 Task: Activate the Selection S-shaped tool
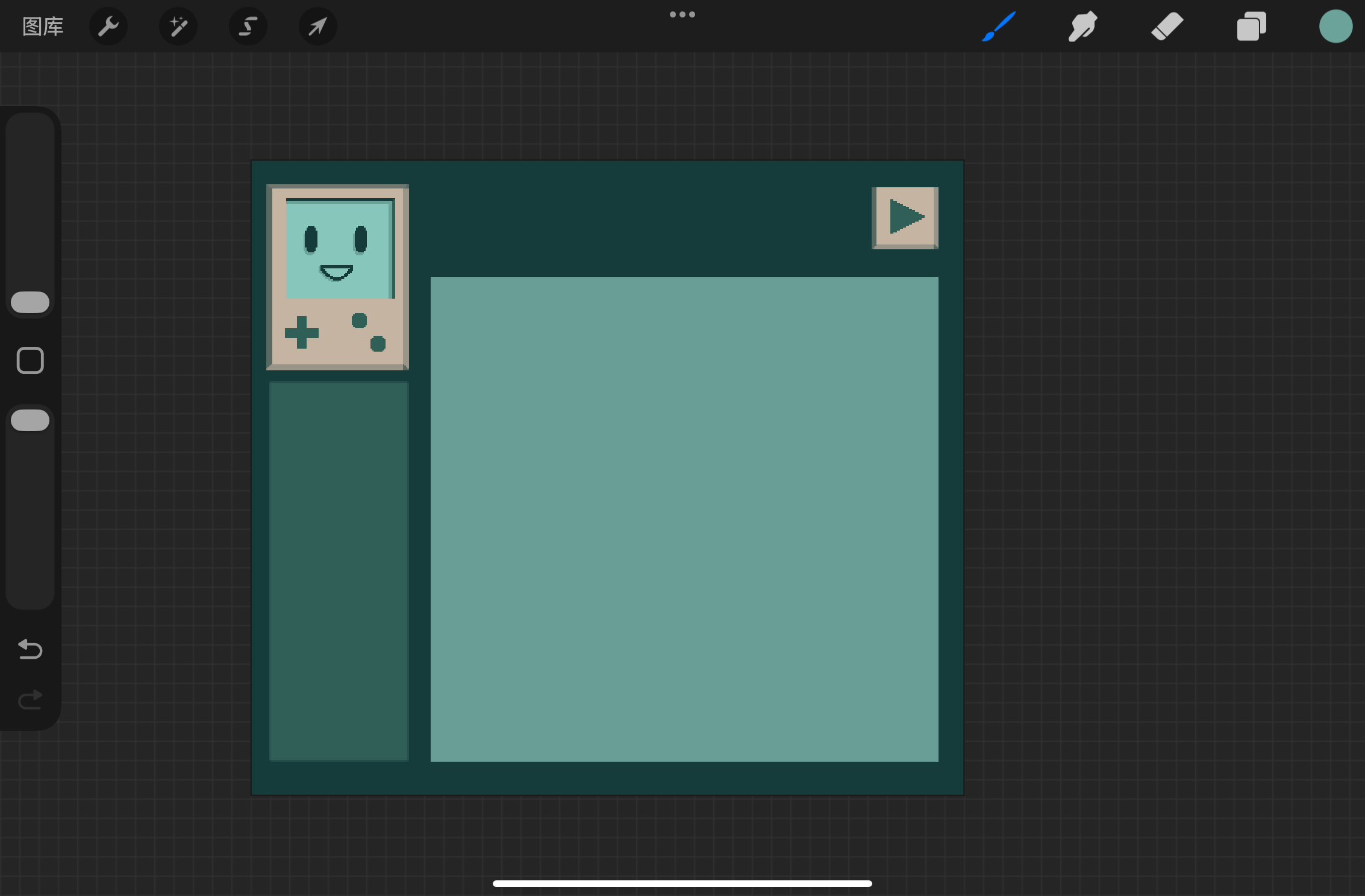pos(248,26)
